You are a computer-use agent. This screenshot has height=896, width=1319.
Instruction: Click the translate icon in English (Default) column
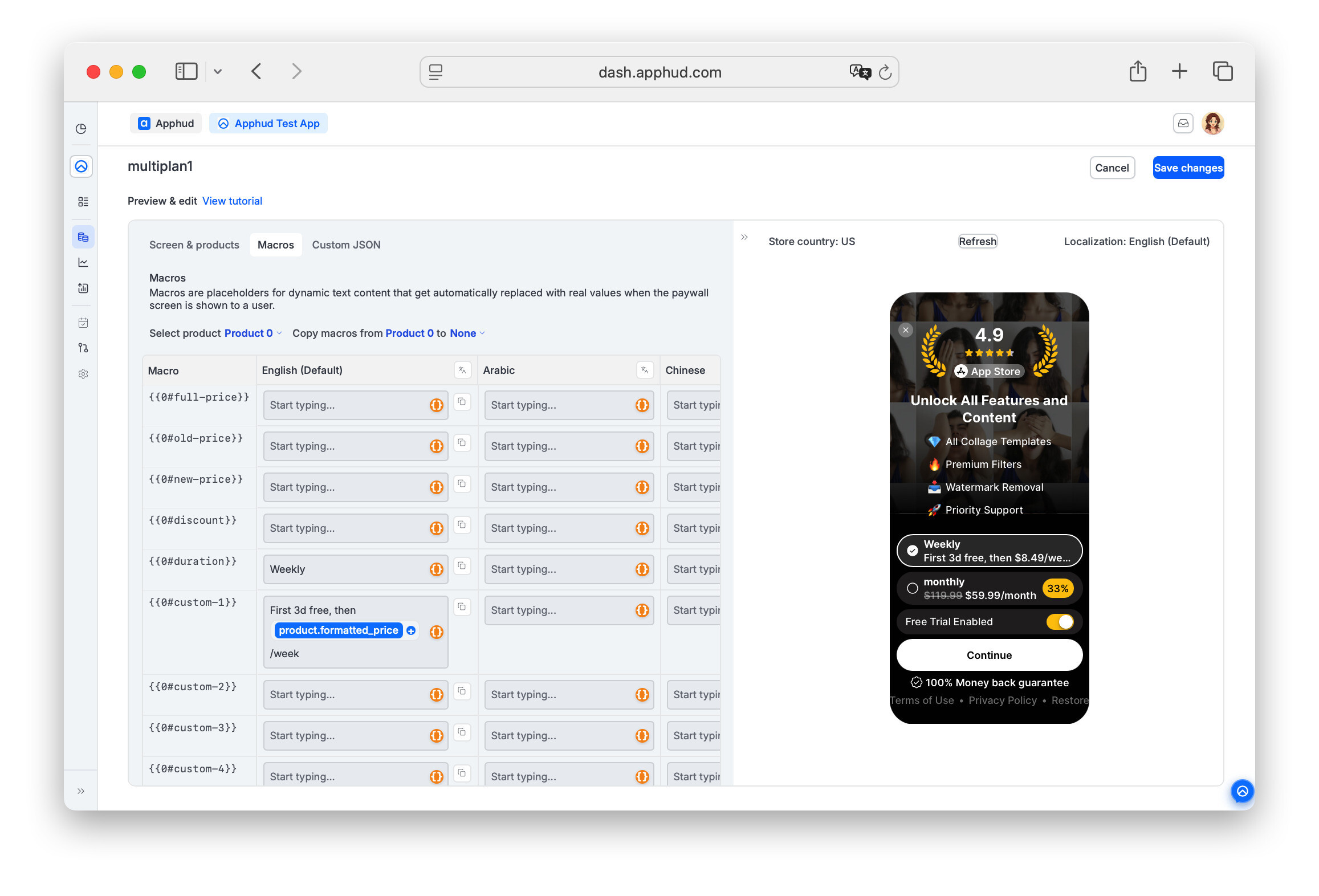(463, 370)
